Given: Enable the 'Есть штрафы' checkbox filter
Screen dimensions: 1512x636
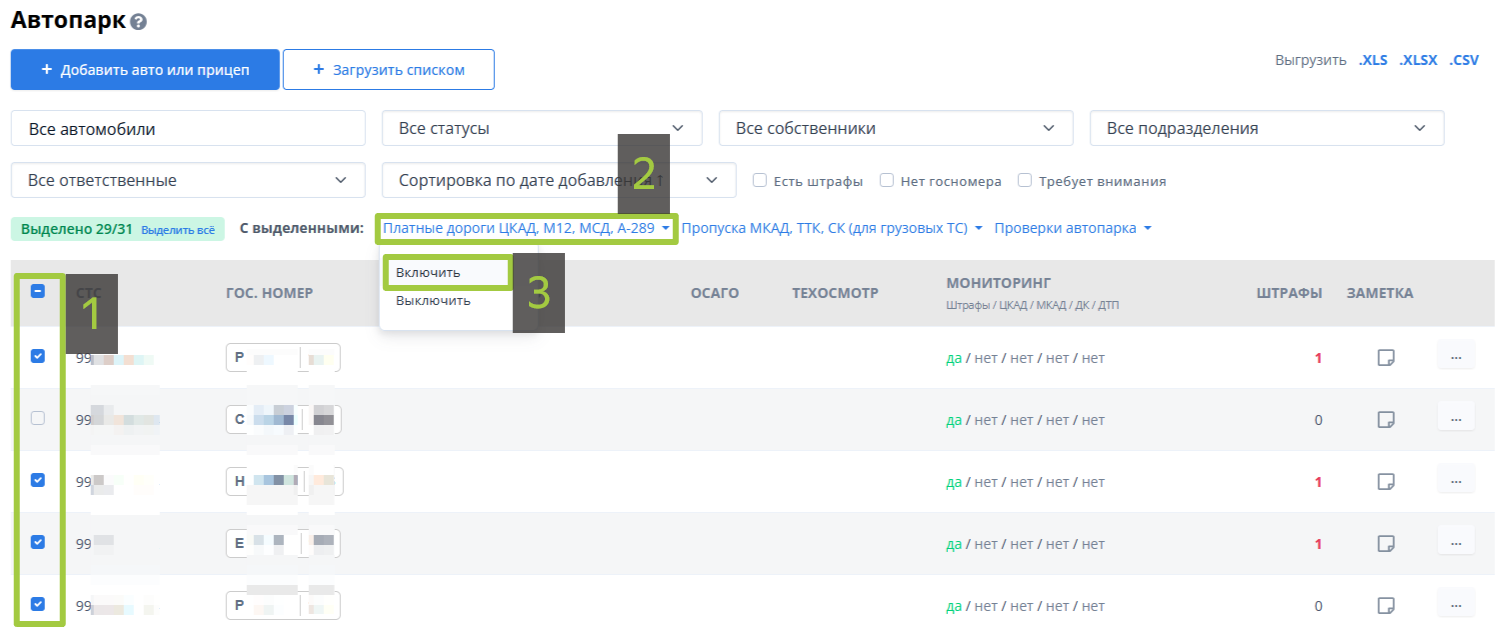Looking at the screenshot, I should point(760,181).
